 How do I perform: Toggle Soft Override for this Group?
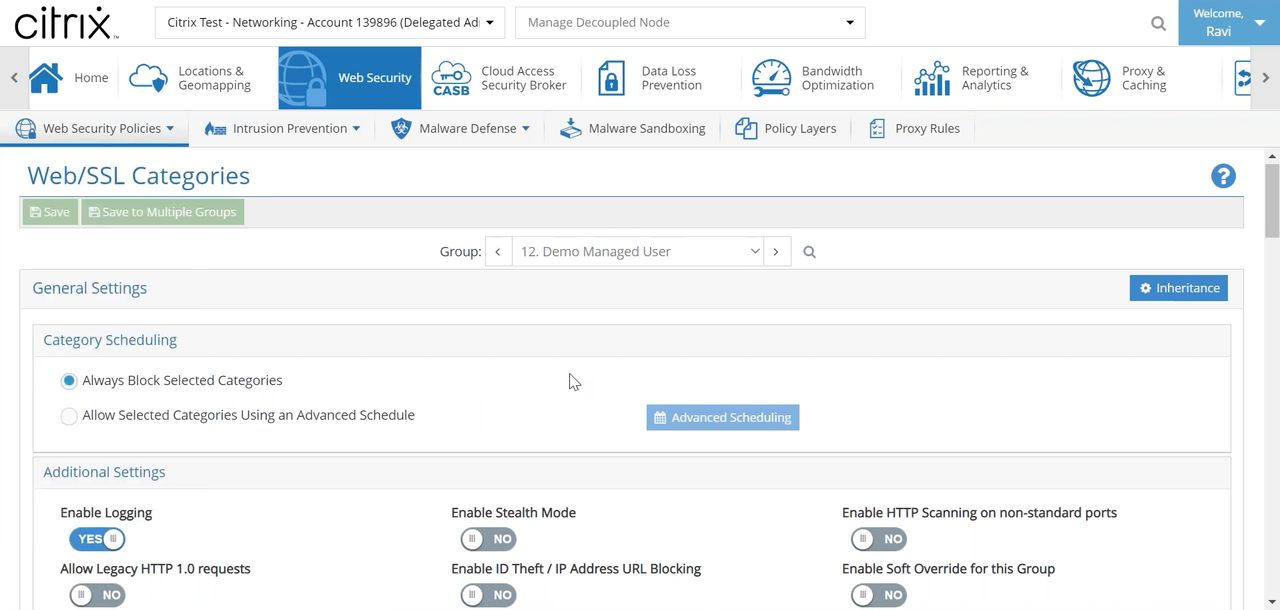point(879,595)
